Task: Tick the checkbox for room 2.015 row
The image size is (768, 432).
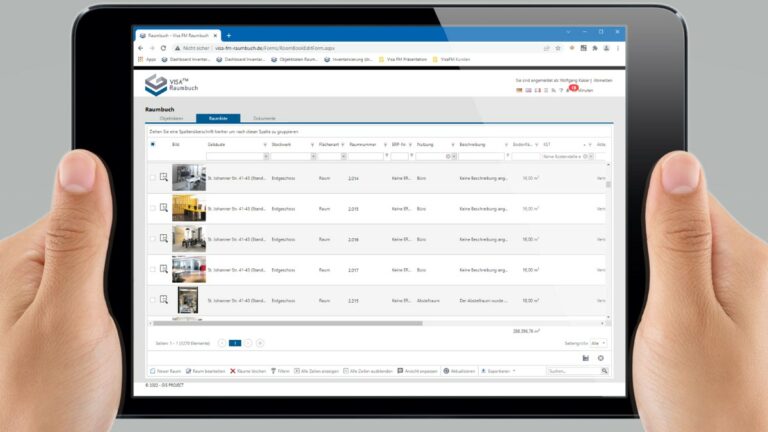Action: pos(153,208)
